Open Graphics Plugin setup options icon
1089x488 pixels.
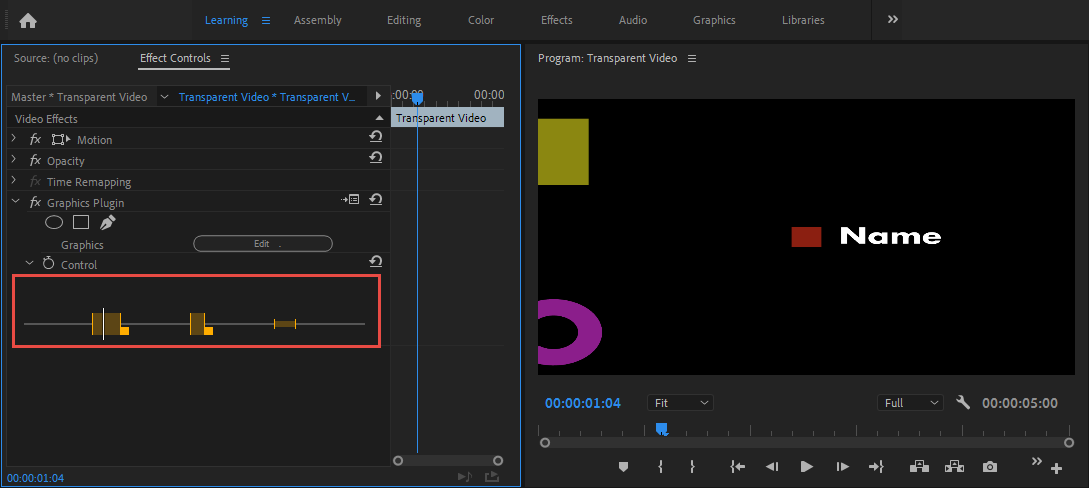tap(350, 199)
